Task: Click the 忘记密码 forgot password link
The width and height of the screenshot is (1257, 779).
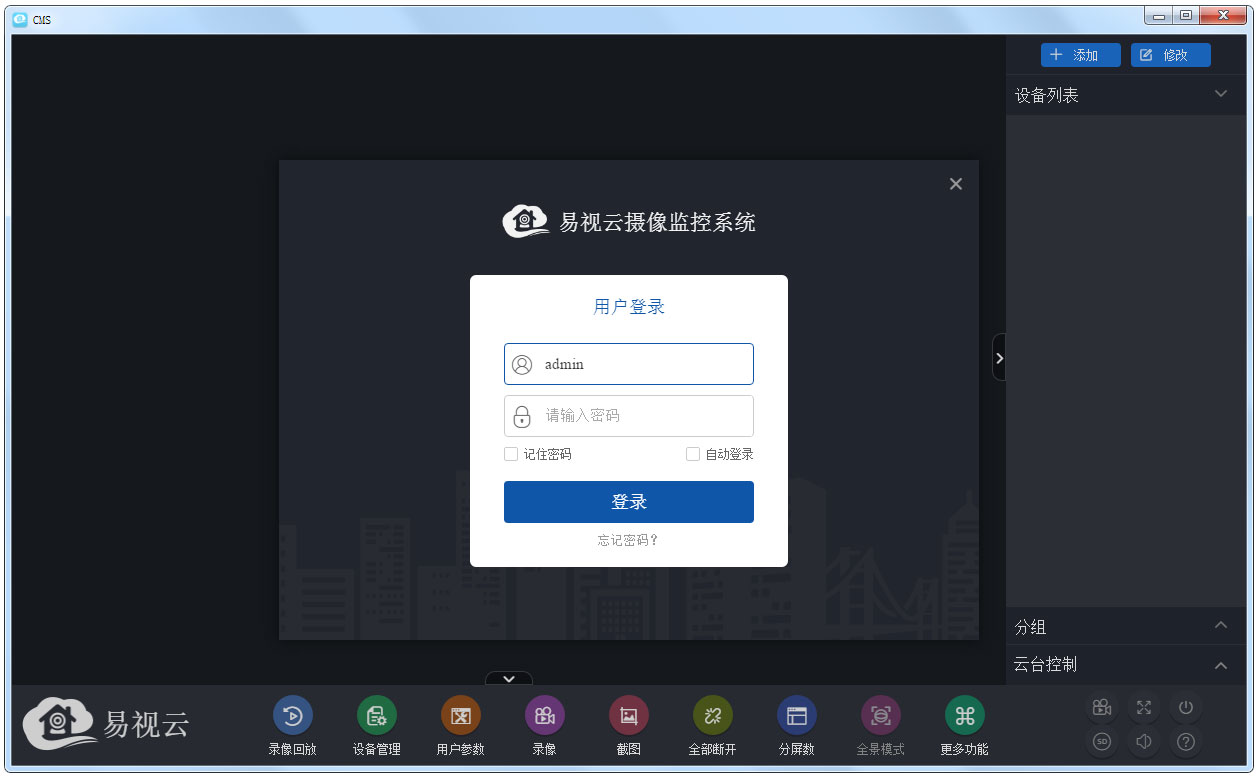Action: tap(628, 540)
